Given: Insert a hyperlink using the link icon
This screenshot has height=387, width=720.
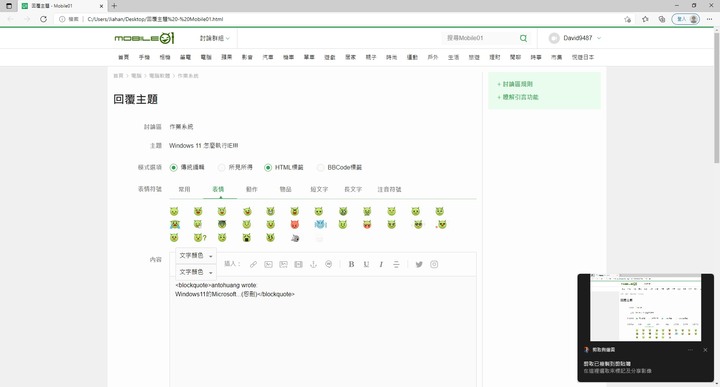Looking at the screenshot, I should (253, 264).
